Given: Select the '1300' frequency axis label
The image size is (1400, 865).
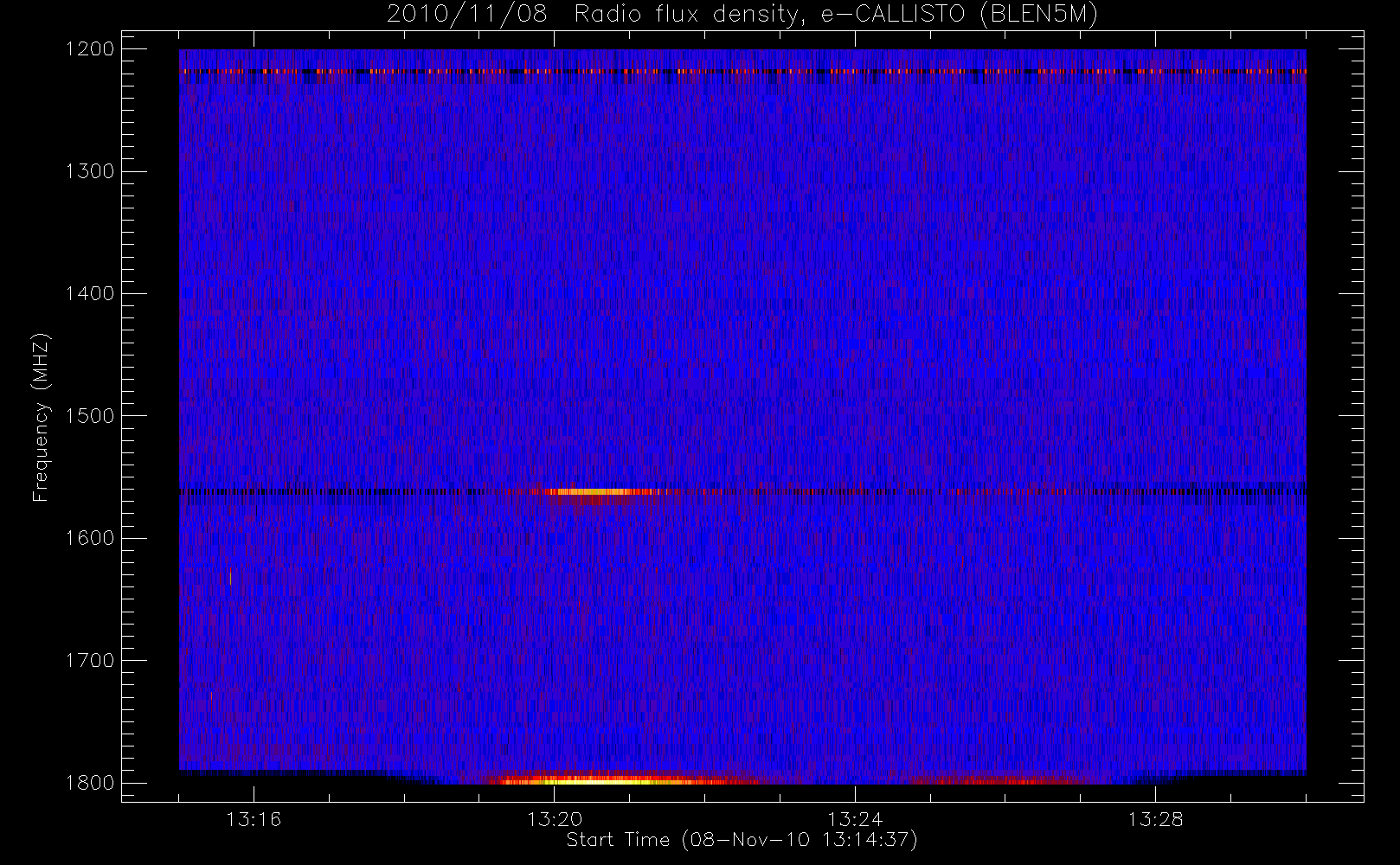Looking at the screenshot, I should point(91,171).
